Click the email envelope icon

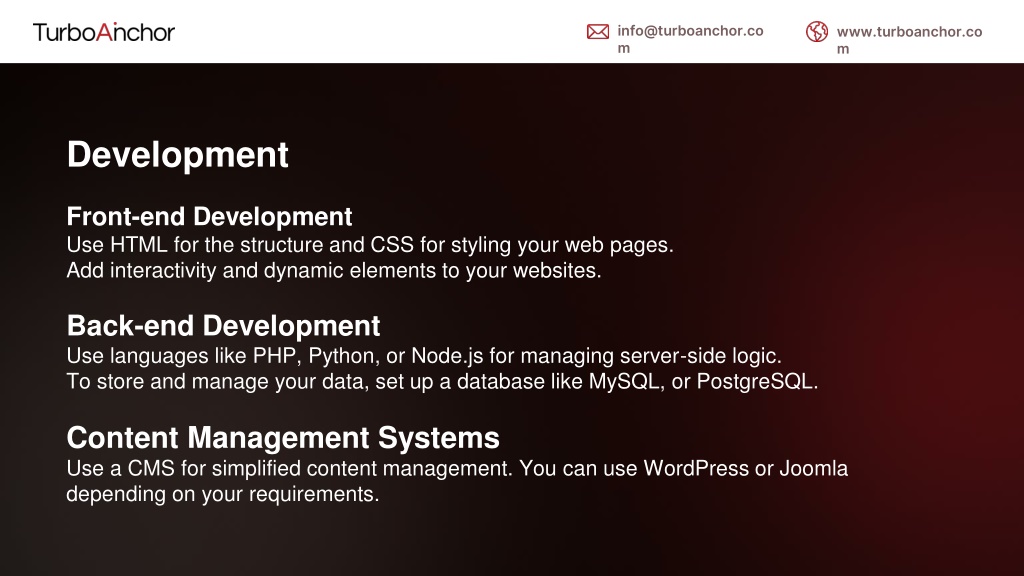pyautogui.click(x=598, y=31)
